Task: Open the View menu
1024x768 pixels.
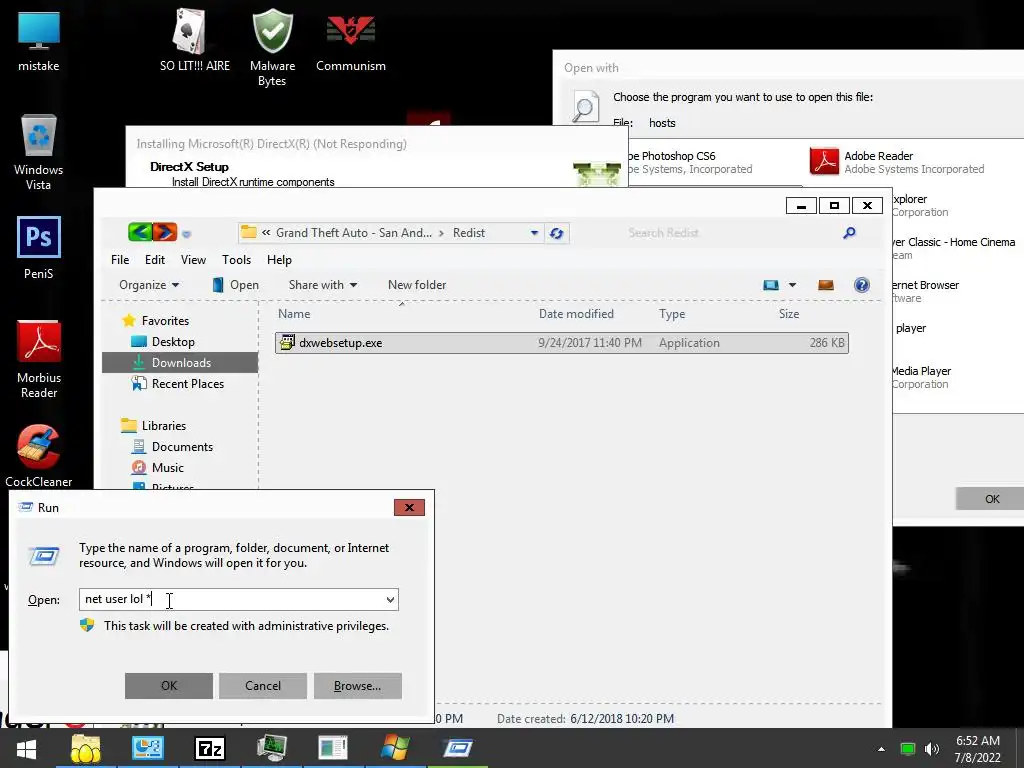Action: click(193, 260)
